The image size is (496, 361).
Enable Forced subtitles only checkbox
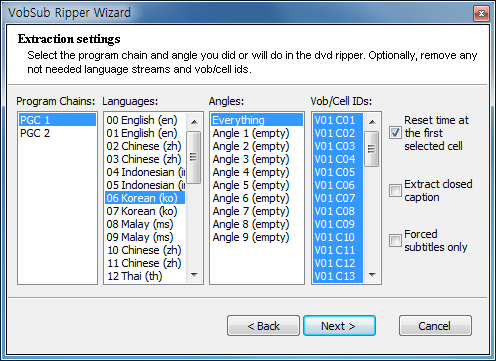click(395, 240)
